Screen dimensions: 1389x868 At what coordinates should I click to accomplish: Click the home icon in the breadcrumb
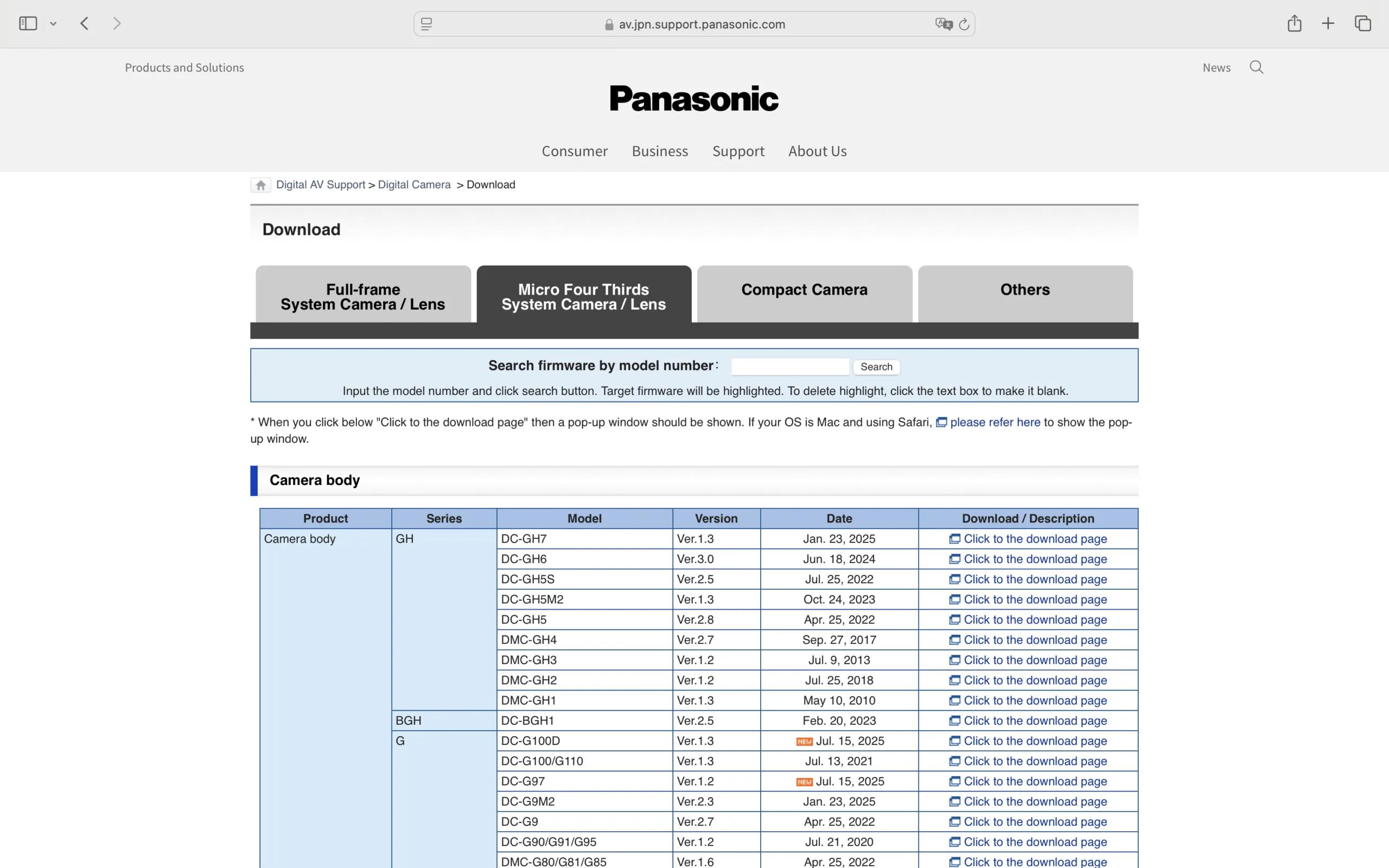(x=260, y=185)
